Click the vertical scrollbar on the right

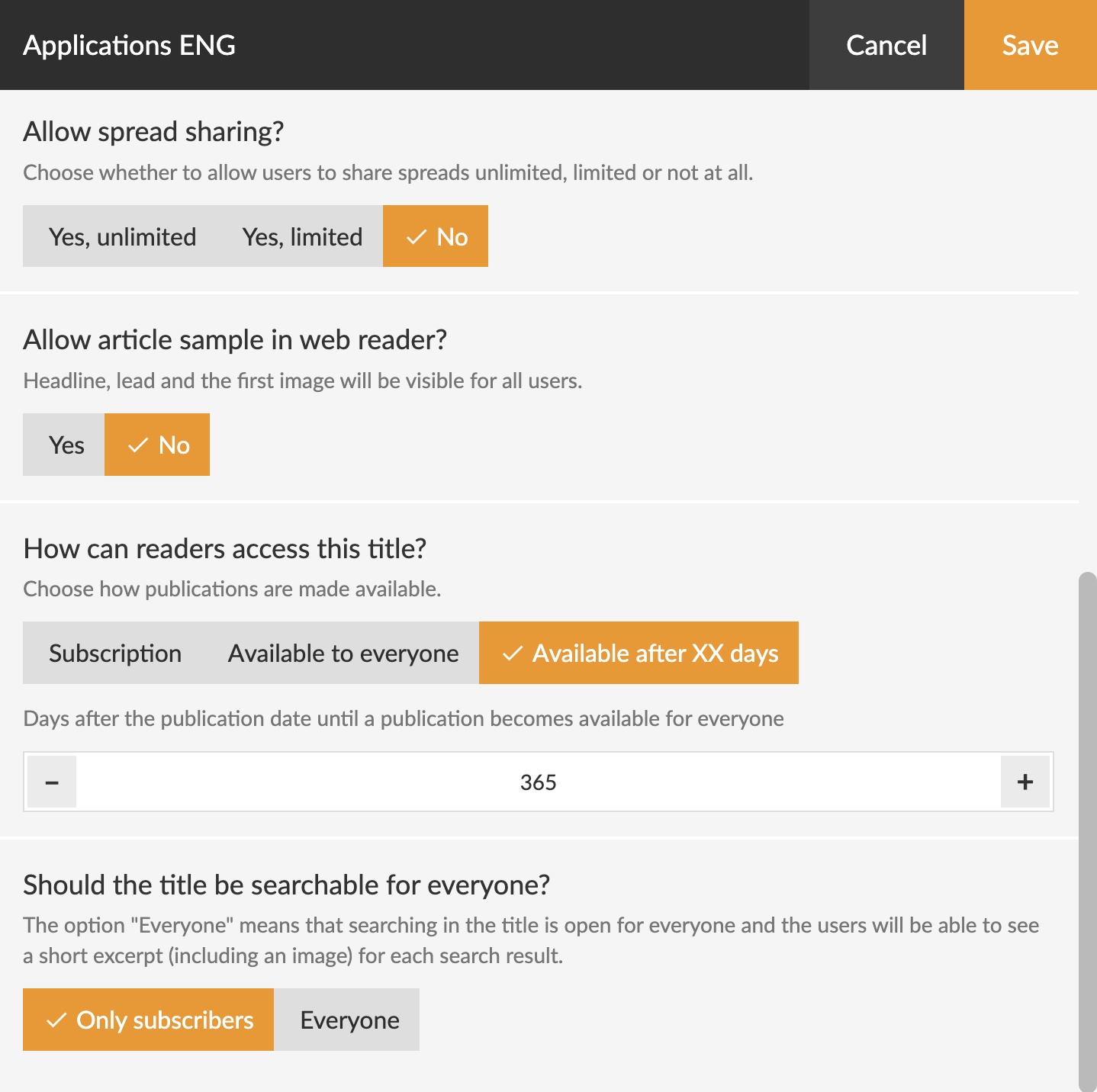pyautogui.click(x=1087, y=831)
